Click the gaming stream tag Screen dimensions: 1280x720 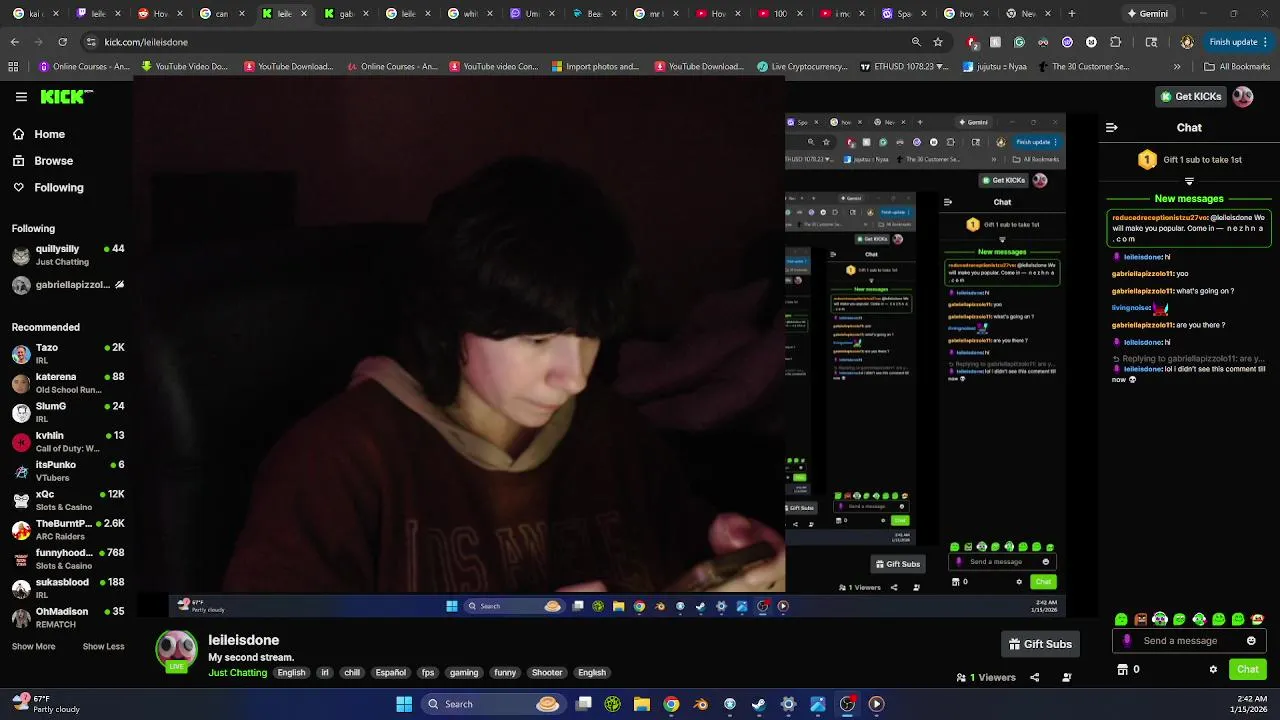pyautogui.click(x=464, y=673)
